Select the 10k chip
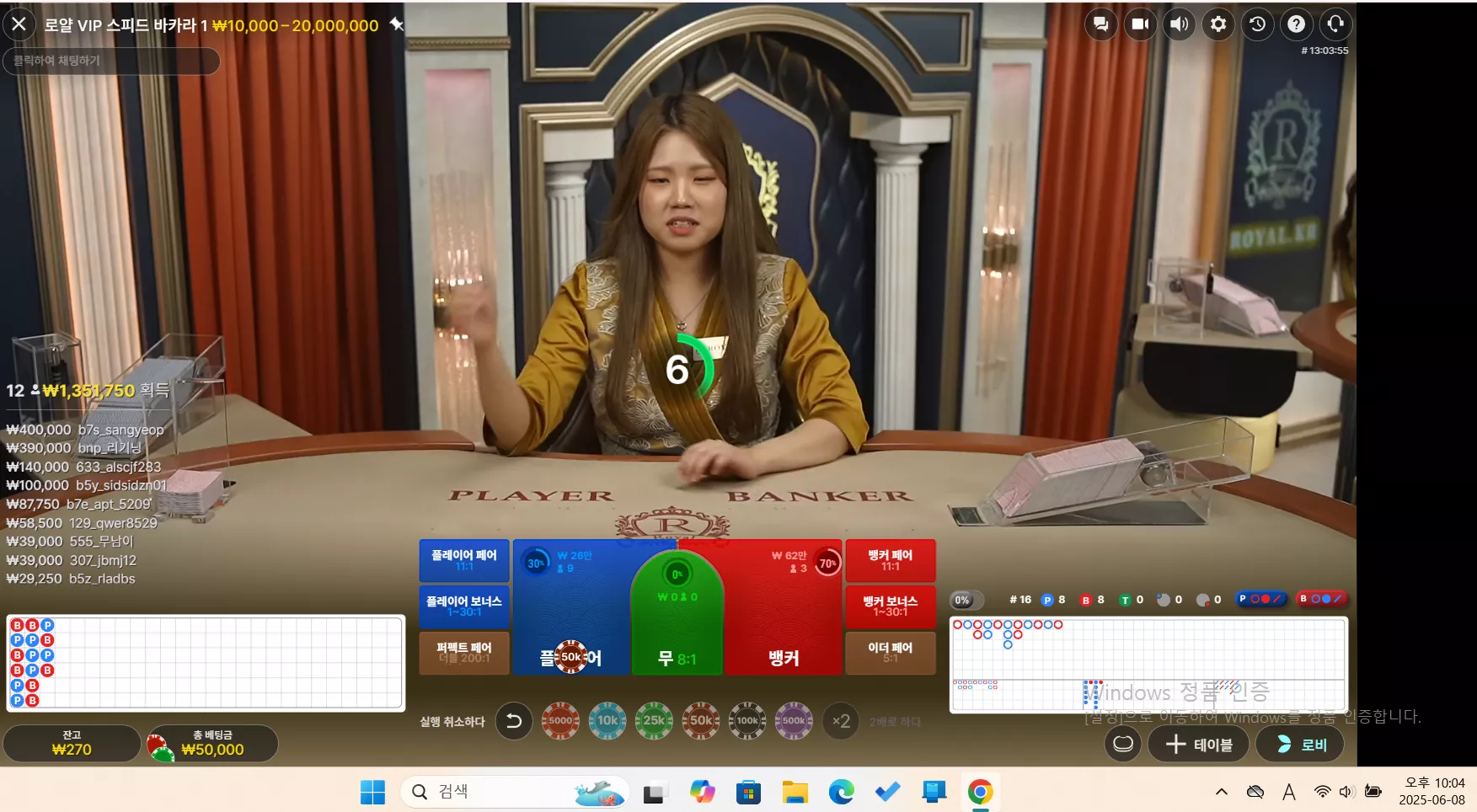This screenshot has width=1477, height=812. [607, 721]
